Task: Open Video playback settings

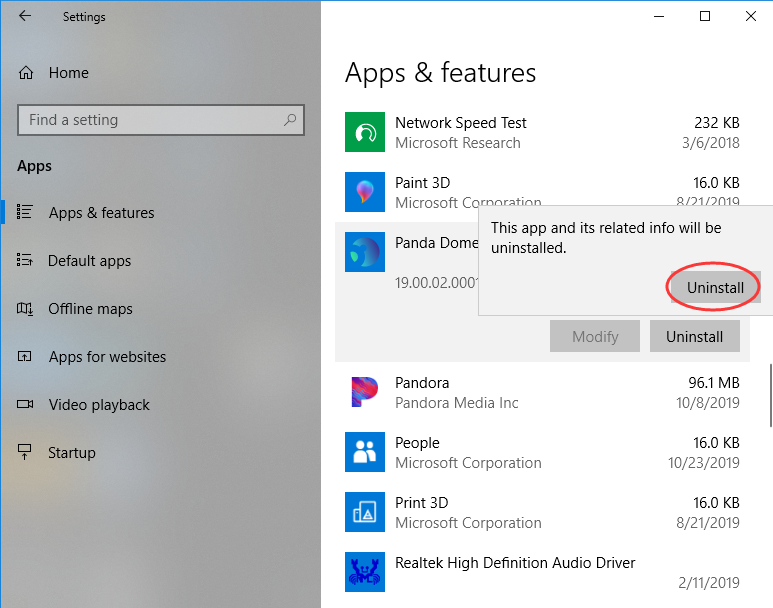Action: 99,405
